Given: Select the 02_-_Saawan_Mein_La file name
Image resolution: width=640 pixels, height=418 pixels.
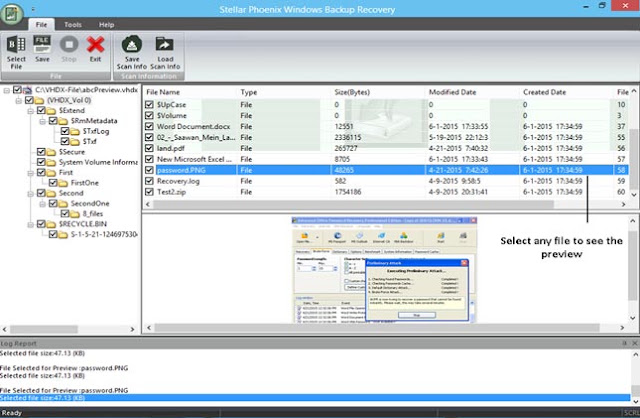Looking at the screenshot, I should 196,138.
